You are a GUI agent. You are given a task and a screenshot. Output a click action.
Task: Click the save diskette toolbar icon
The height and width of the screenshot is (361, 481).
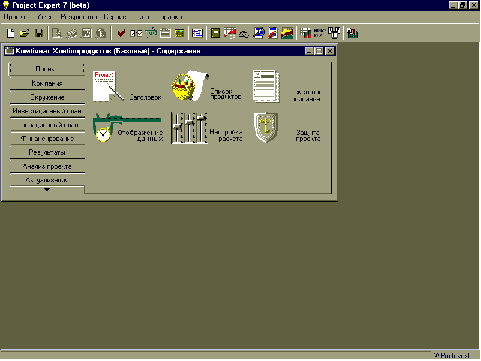click(39, 33)
